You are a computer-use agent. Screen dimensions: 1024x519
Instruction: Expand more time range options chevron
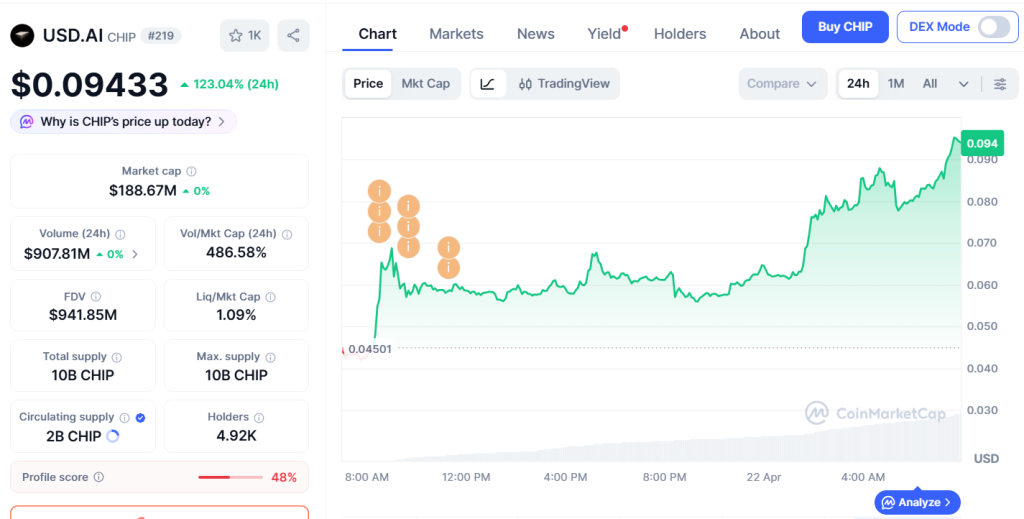coord(963,84)
